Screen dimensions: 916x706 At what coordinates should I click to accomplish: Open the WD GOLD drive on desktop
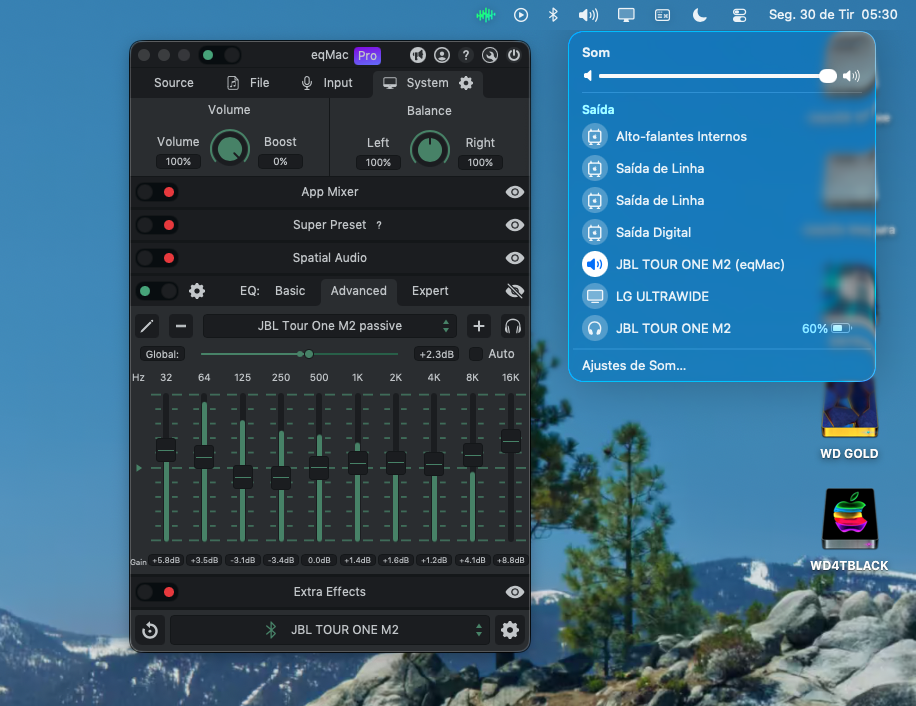[849, 420]
